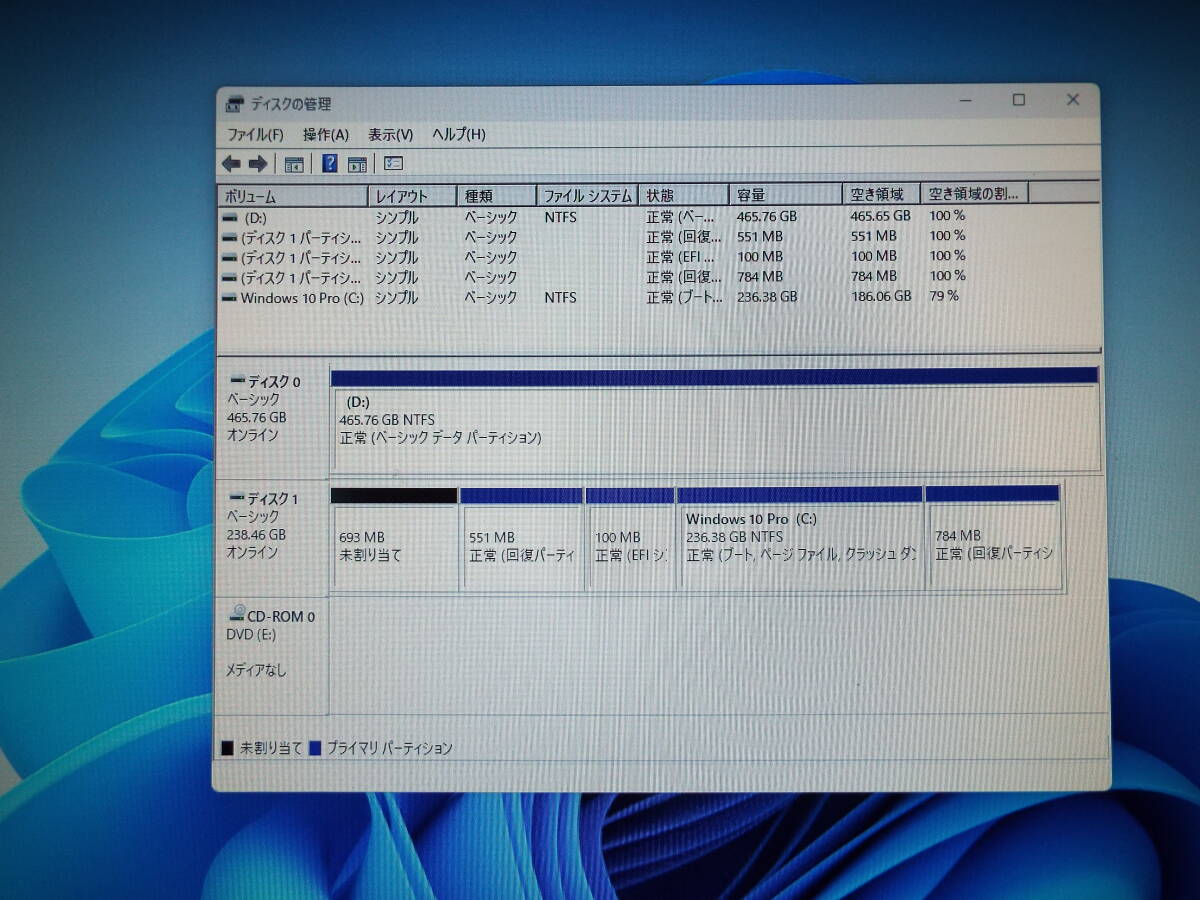Toggle the console tree pane icon
This screenshot has height=900, width=1200.
pos(294,164)
